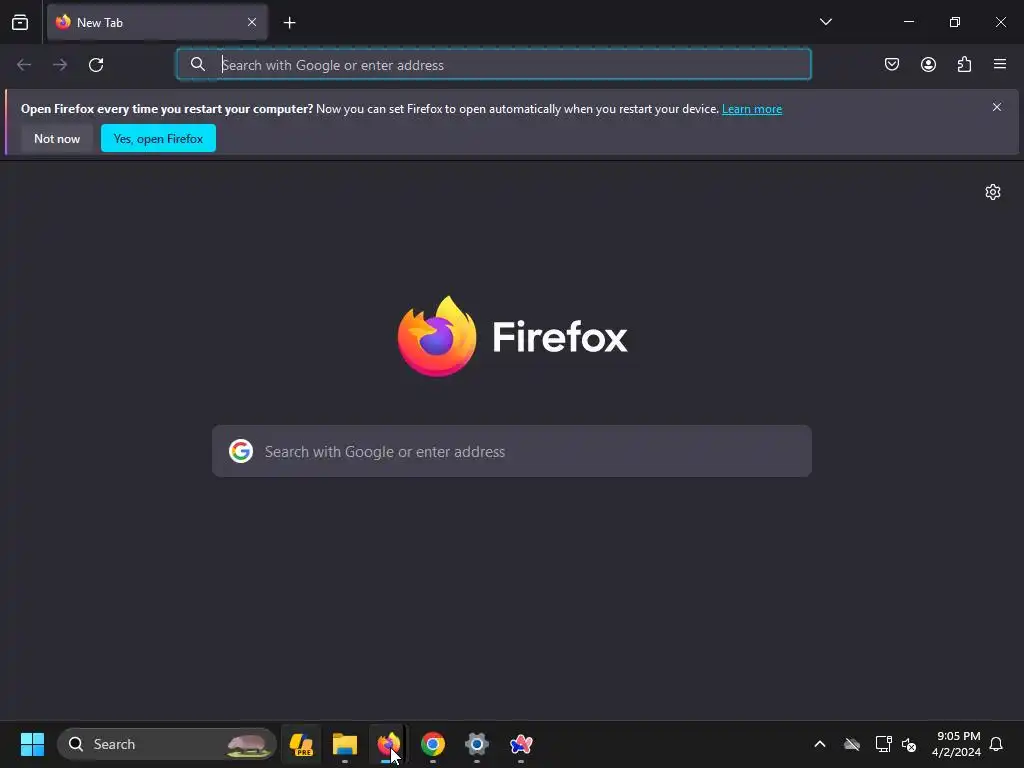
Task: Show hidden system tray icons
Action: click(x=820, y=744)
